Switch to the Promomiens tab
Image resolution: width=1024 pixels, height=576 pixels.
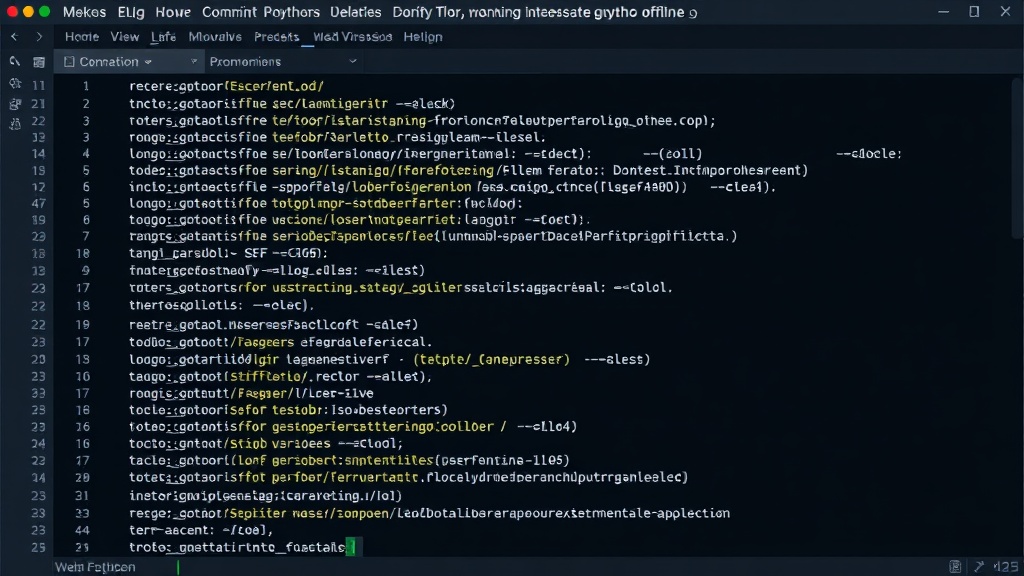pos(284,61)
